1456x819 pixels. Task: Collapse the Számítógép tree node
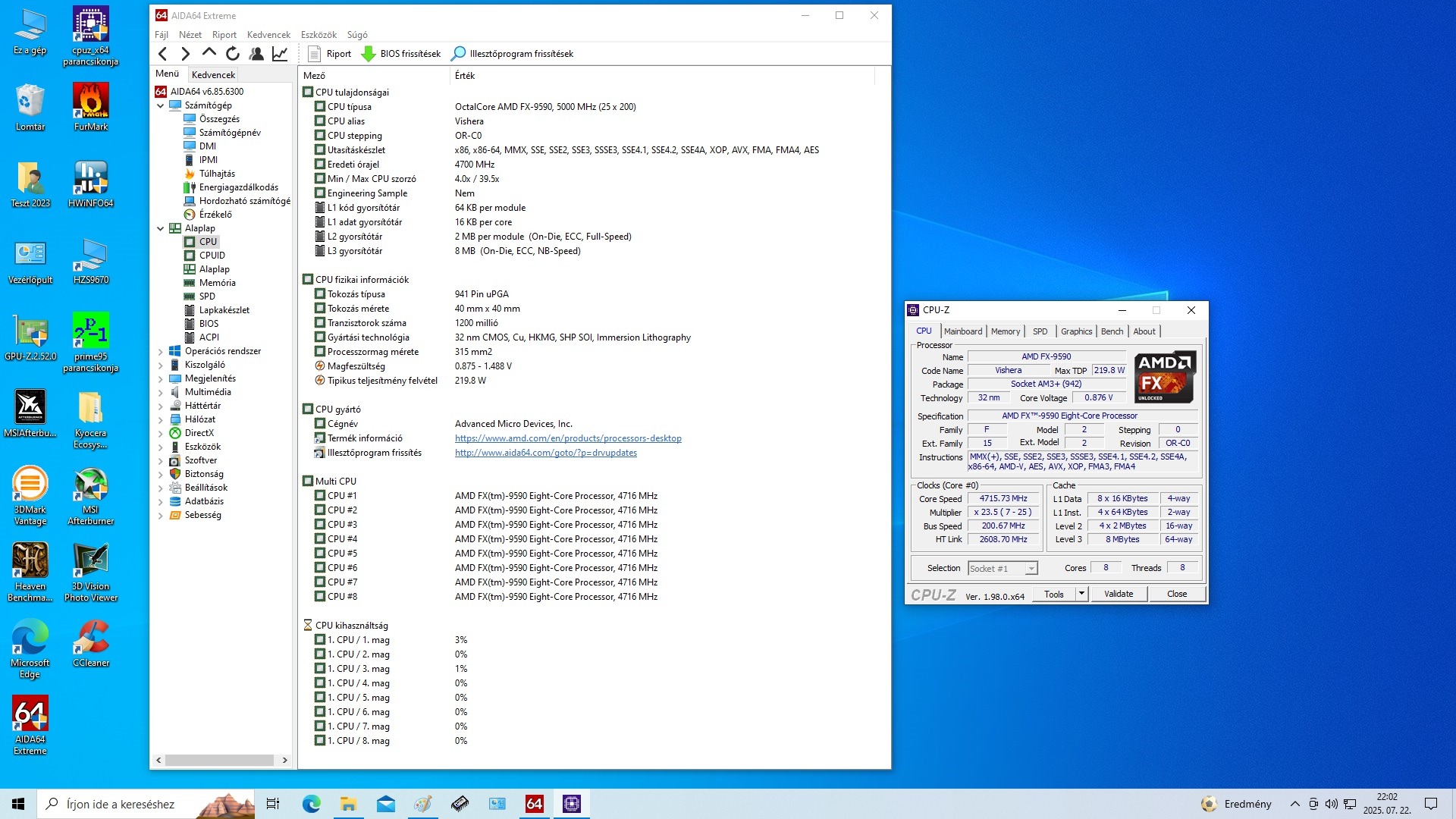click(x=161, y=105)
